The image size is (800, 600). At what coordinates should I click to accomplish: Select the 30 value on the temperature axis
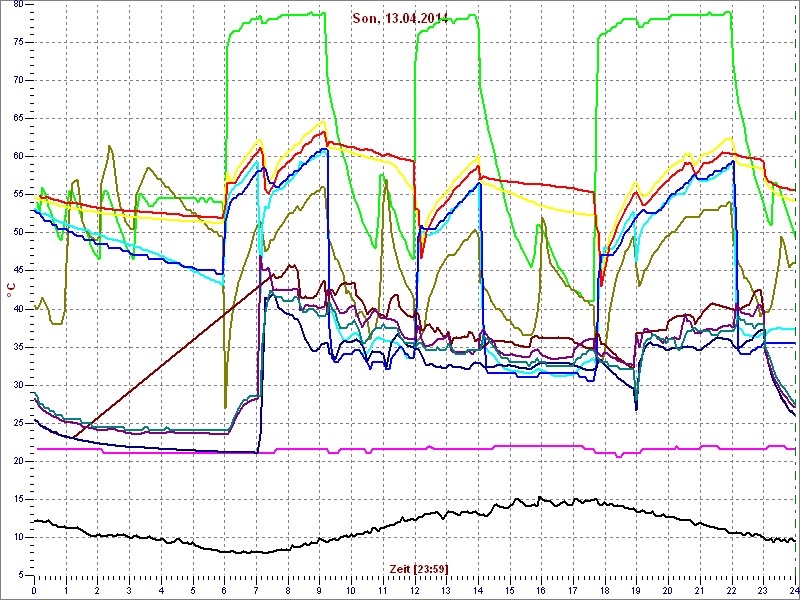17,385
